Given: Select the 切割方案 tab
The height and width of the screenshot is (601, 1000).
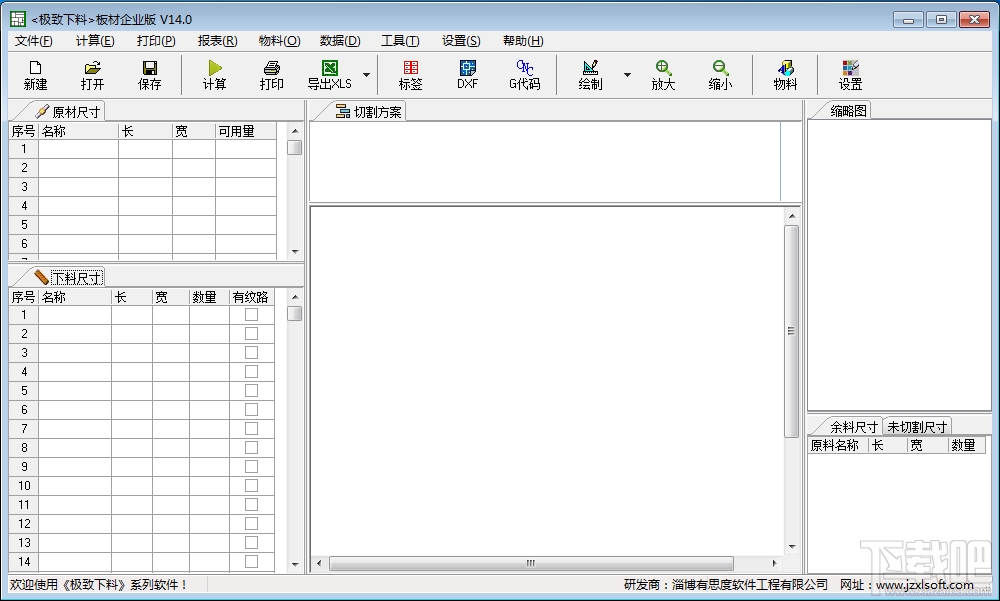Looking at the screenshot, I should click(x=369, y=112).
